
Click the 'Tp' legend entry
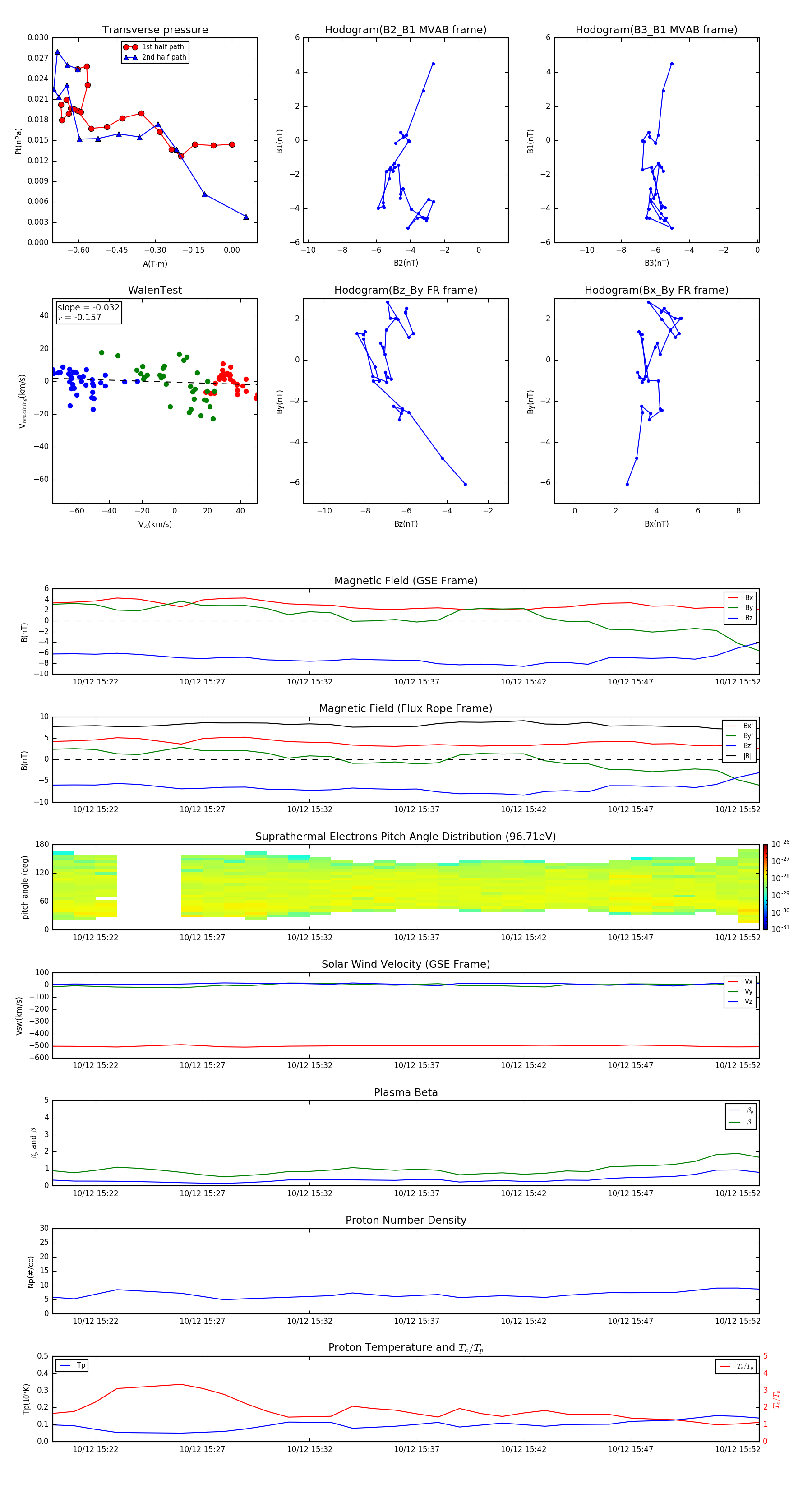tap(72, 1366)
